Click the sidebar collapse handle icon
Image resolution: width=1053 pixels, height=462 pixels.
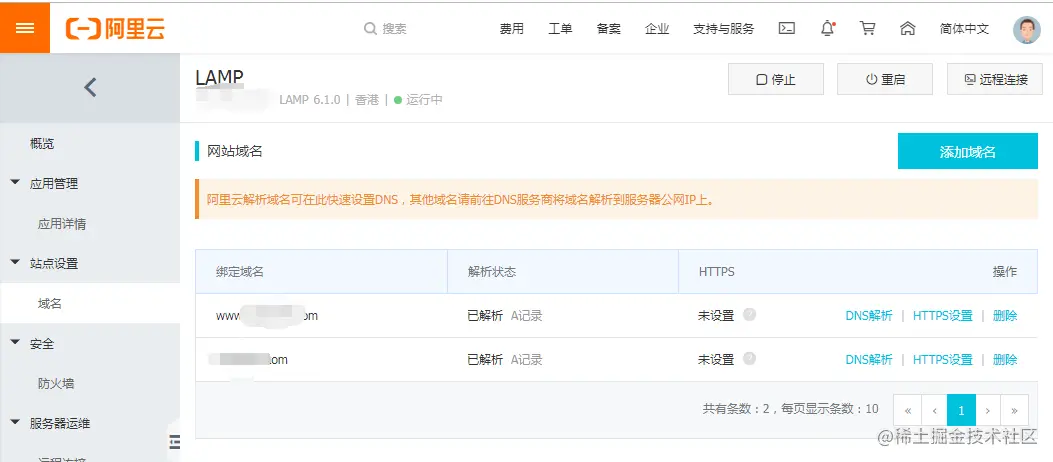pyautogui.click(x=175, y=441)
